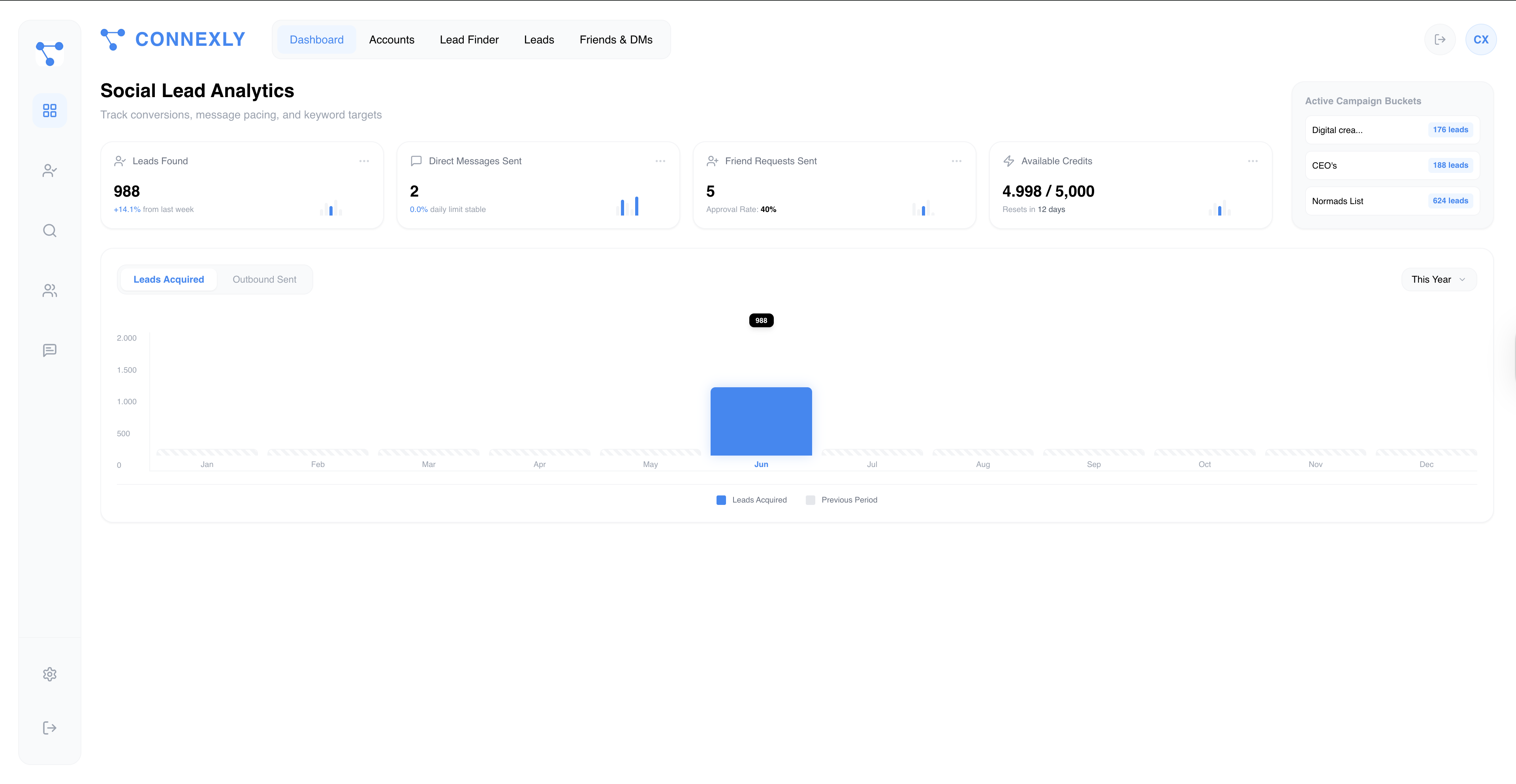
Task: Open the messages chat sidebar icon
Action: [x=49, y=351]
